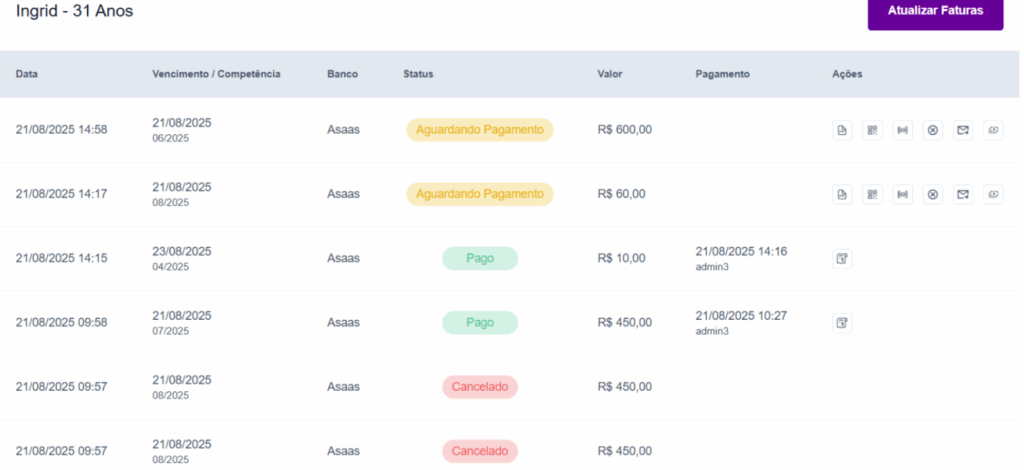The image size is (1024, 470).
Task: Open receipt for R$ 10,00 paid invoice
Action: click(x=843, y=259)
